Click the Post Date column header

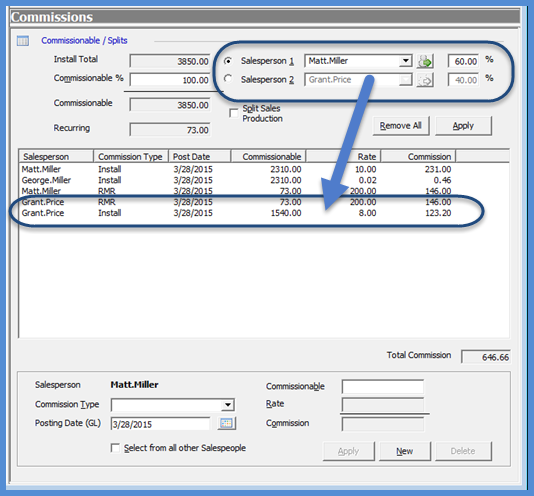pos(200,156)
